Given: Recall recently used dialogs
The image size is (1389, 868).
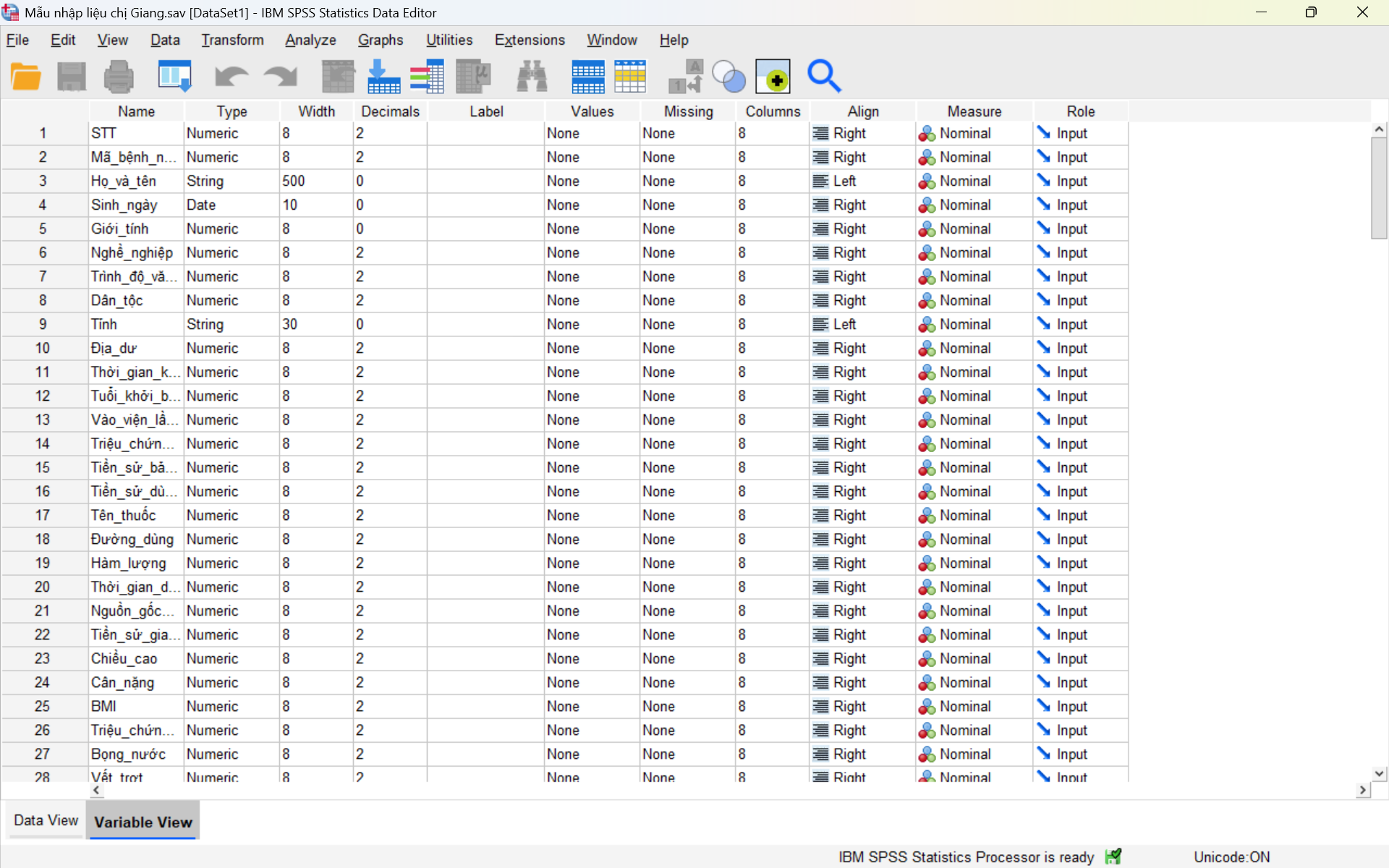Looking at the screenshot, I should (x=174, y=76).
